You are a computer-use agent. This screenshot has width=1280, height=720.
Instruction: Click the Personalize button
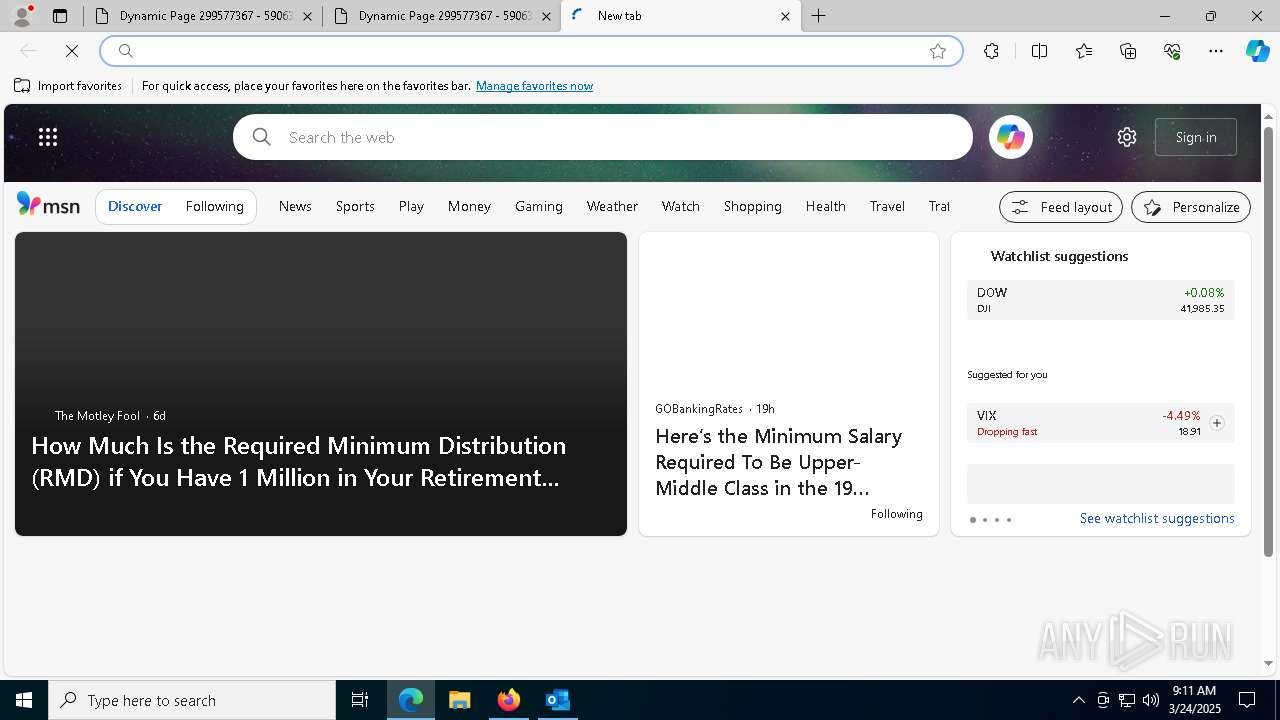pos(1191,207)
